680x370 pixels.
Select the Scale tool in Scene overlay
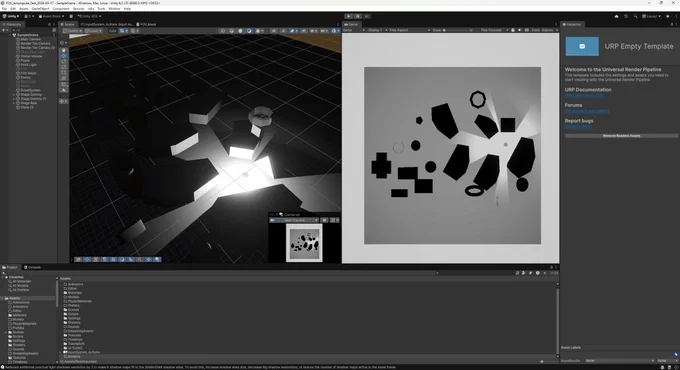64,67
